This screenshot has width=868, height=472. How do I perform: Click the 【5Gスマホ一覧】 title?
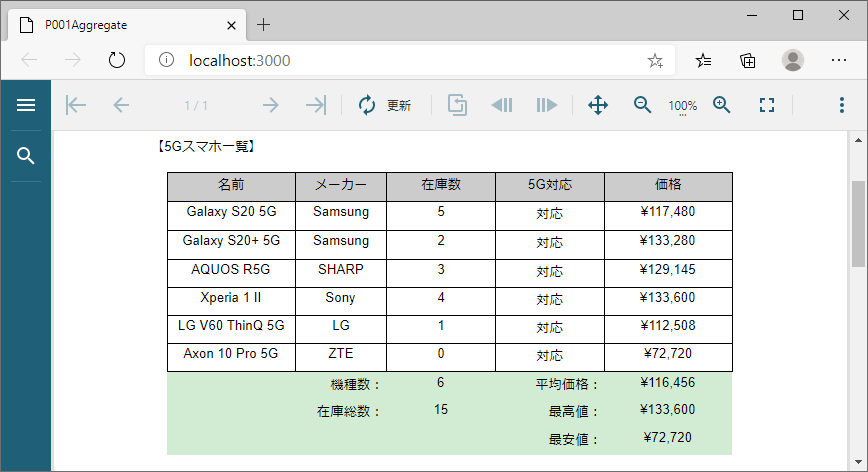point(206,147)
